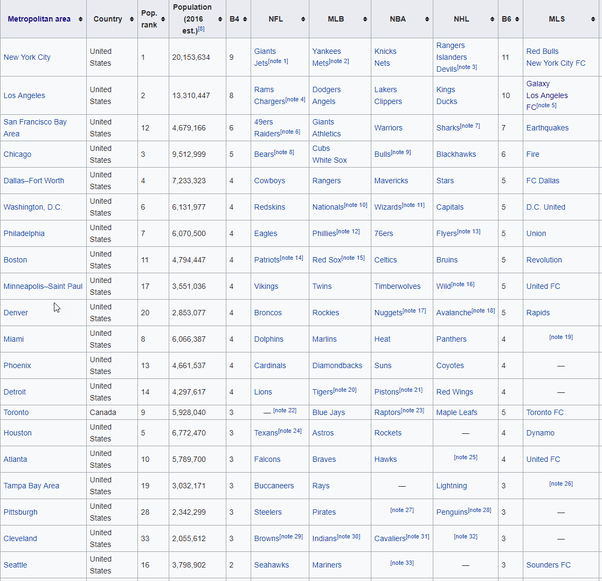Click the Lakers team link
Screen dimensions: 602x581
pyautogui.click(x=386, y=90)
